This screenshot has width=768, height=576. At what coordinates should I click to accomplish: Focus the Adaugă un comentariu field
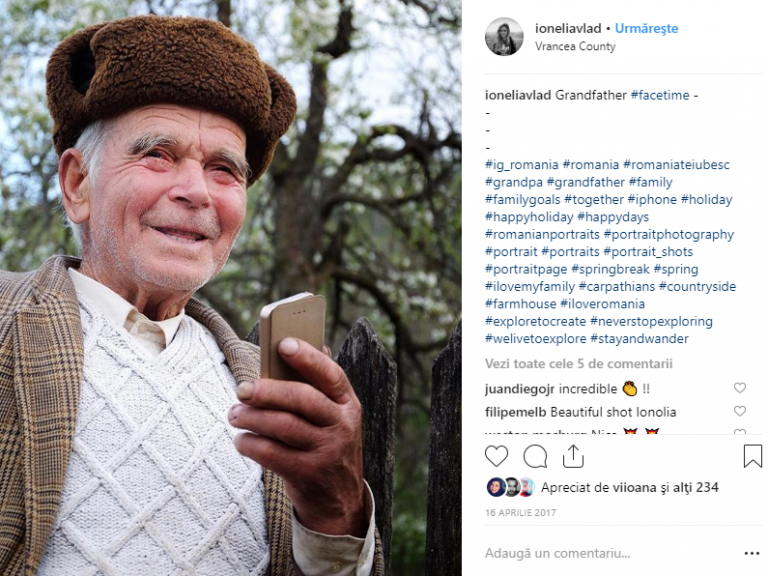612,553
